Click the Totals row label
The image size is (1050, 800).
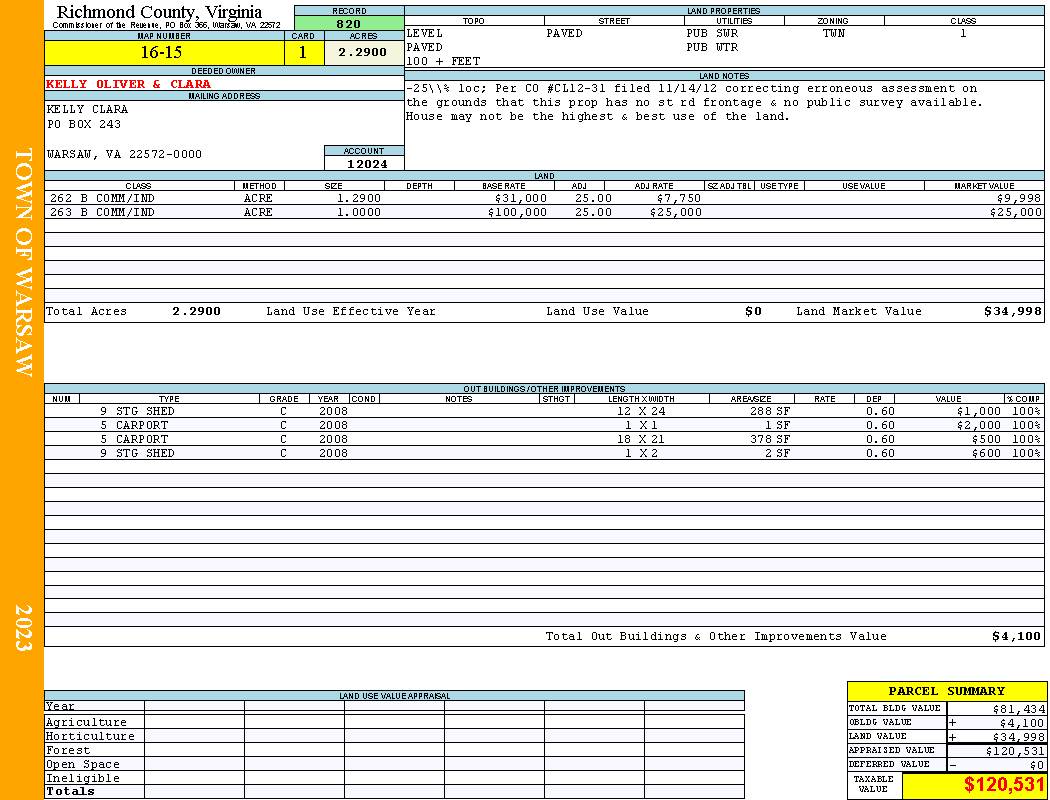[70, 791]
